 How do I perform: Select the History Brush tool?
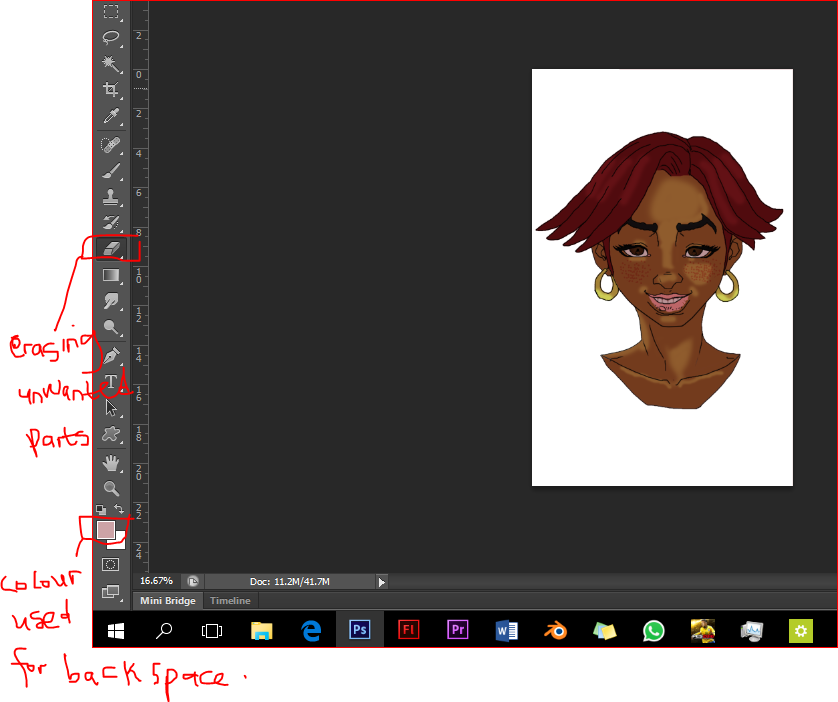[111, 223]
